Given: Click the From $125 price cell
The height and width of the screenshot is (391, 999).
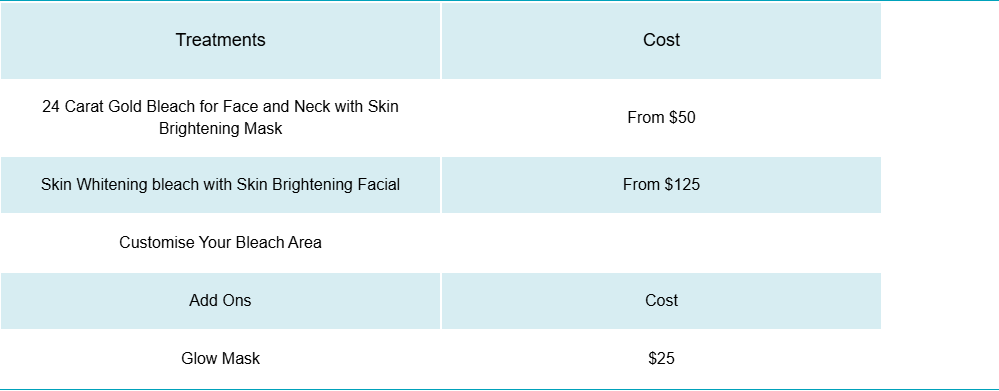Looking at the screenshot, I should 661,185.
